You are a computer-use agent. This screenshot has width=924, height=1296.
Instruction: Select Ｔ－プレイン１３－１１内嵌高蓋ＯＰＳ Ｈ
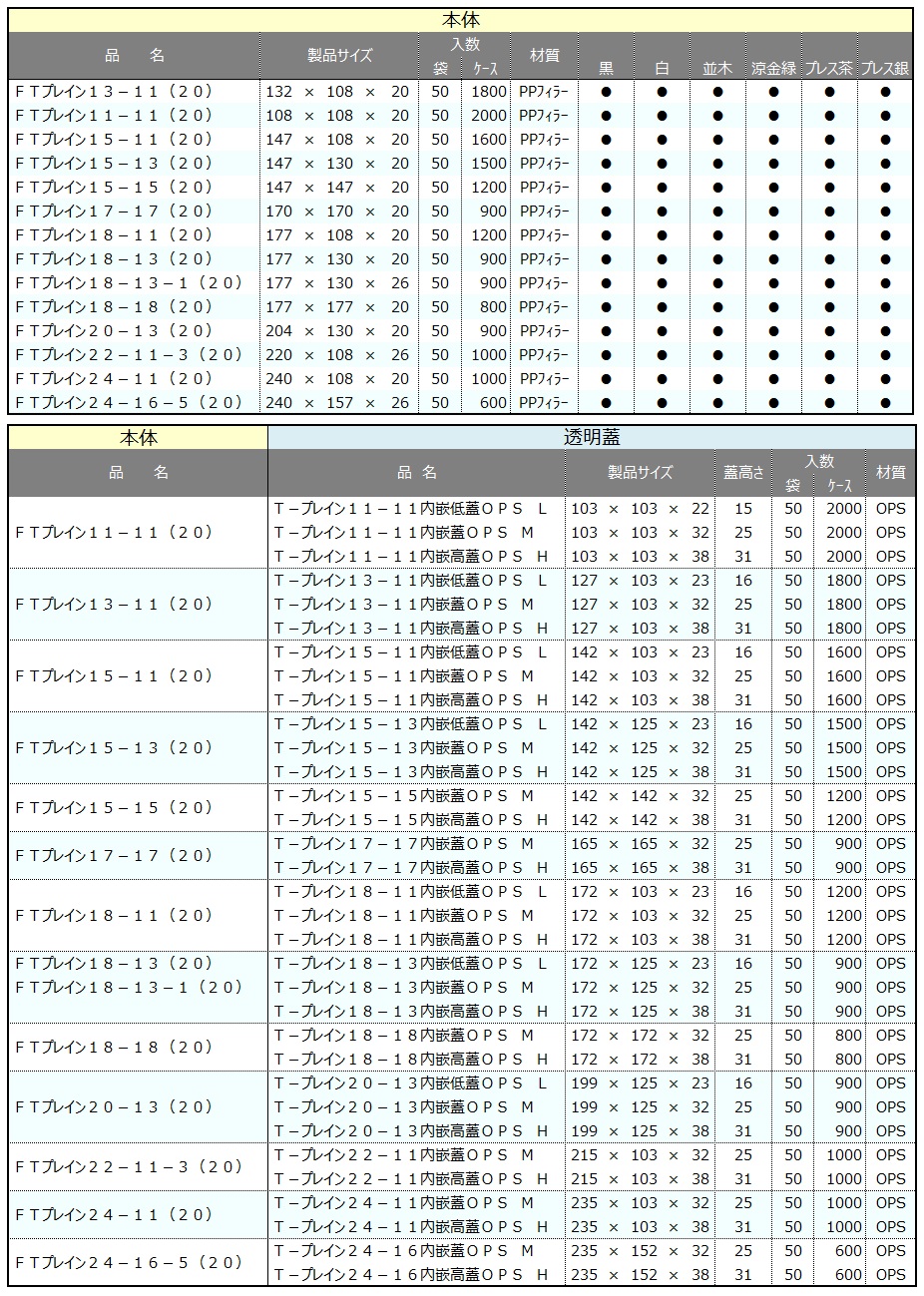click(x=411, y=629)
